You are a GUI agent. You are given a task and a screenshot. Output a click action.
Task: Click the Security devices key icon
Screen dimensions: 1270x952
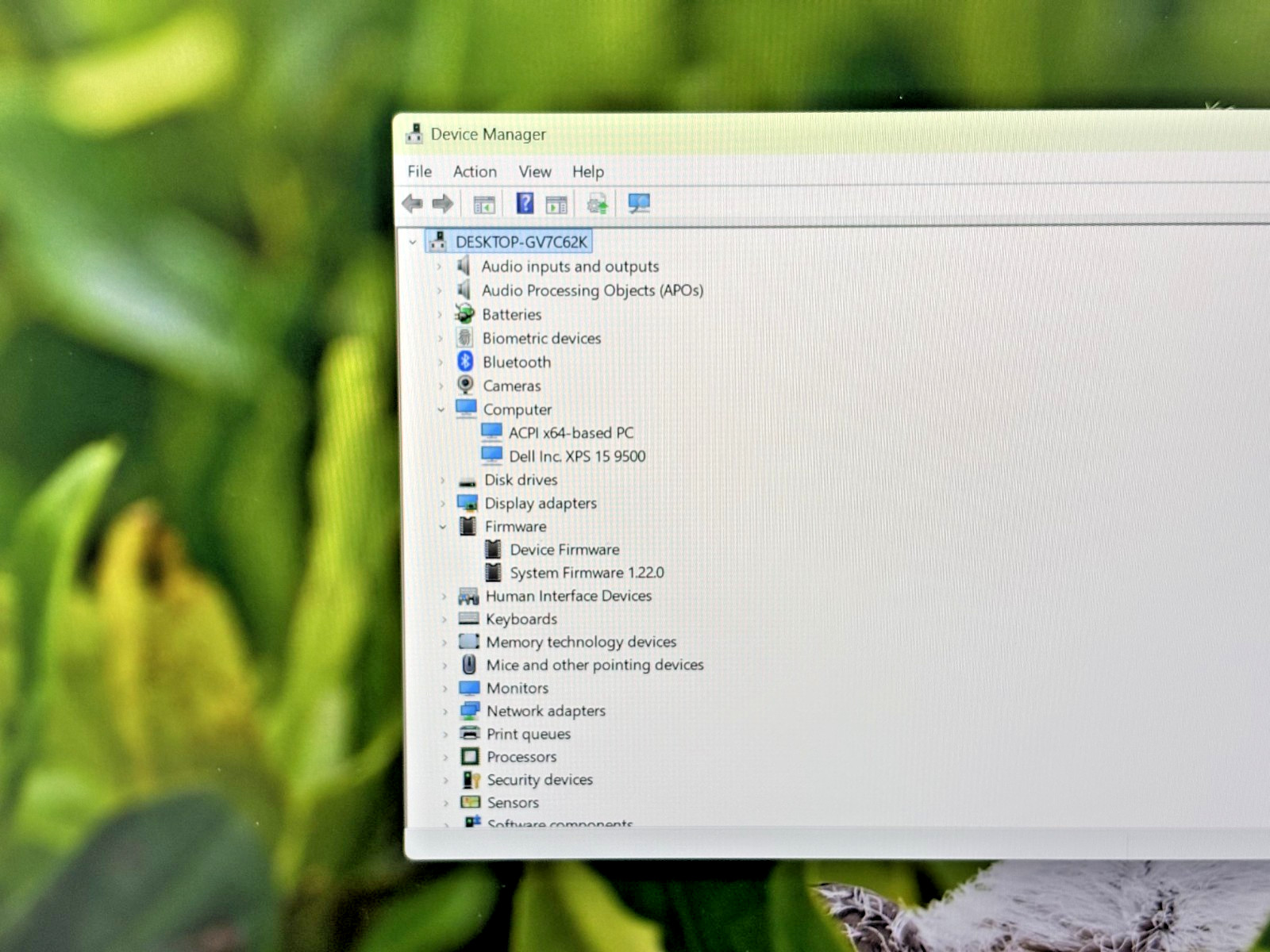pos(471,780)
